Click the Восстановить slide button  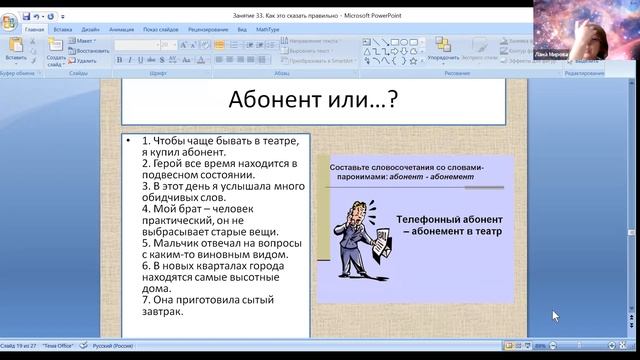[x=89, y=51]
